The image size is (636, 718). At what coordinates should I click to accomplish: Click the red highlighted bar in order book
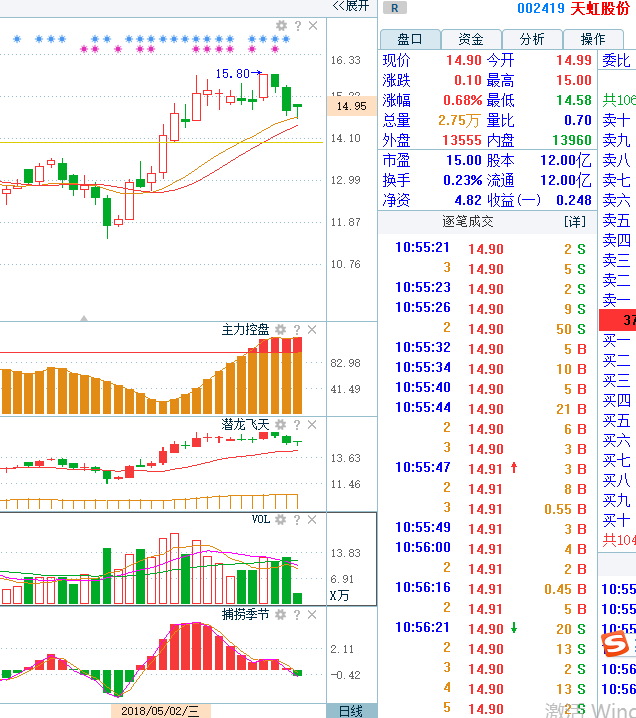click(618, 320)
